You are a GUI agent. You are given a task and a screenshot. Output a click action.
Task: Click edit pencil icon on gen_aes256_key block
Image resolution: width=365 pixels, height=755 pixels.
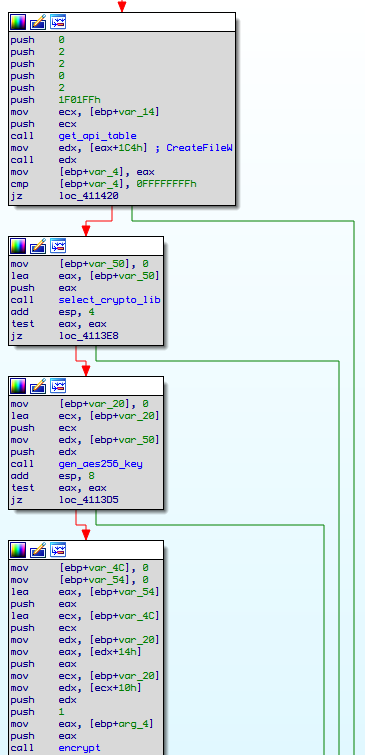pos(38,386)
